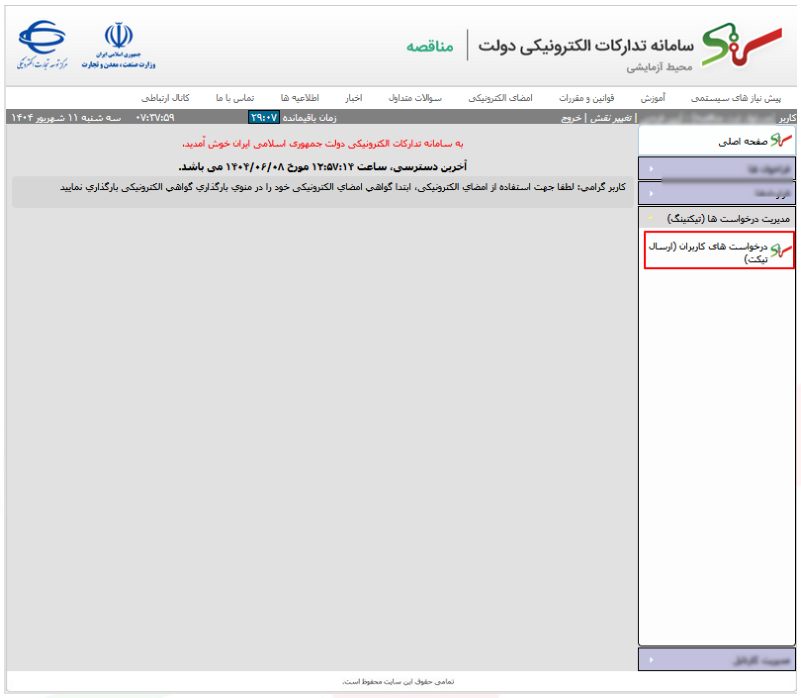This screenshot has height=698, width=801.
Task: Click the Ministry of Industry emblem logo
Action: [119, 45]
